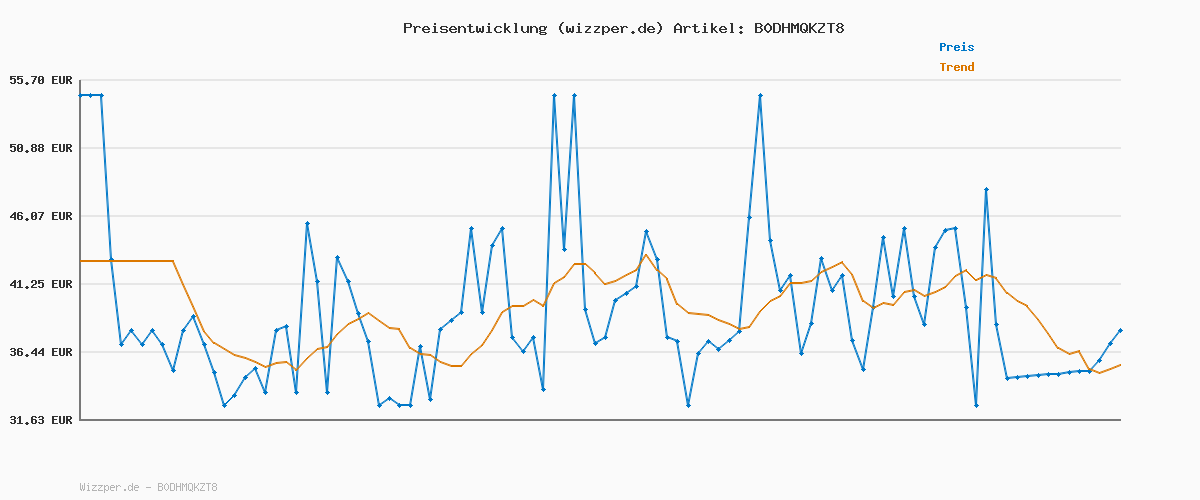Click the "Trend" legend label
Screen dimensions: 1200x500
coord(956,67)
